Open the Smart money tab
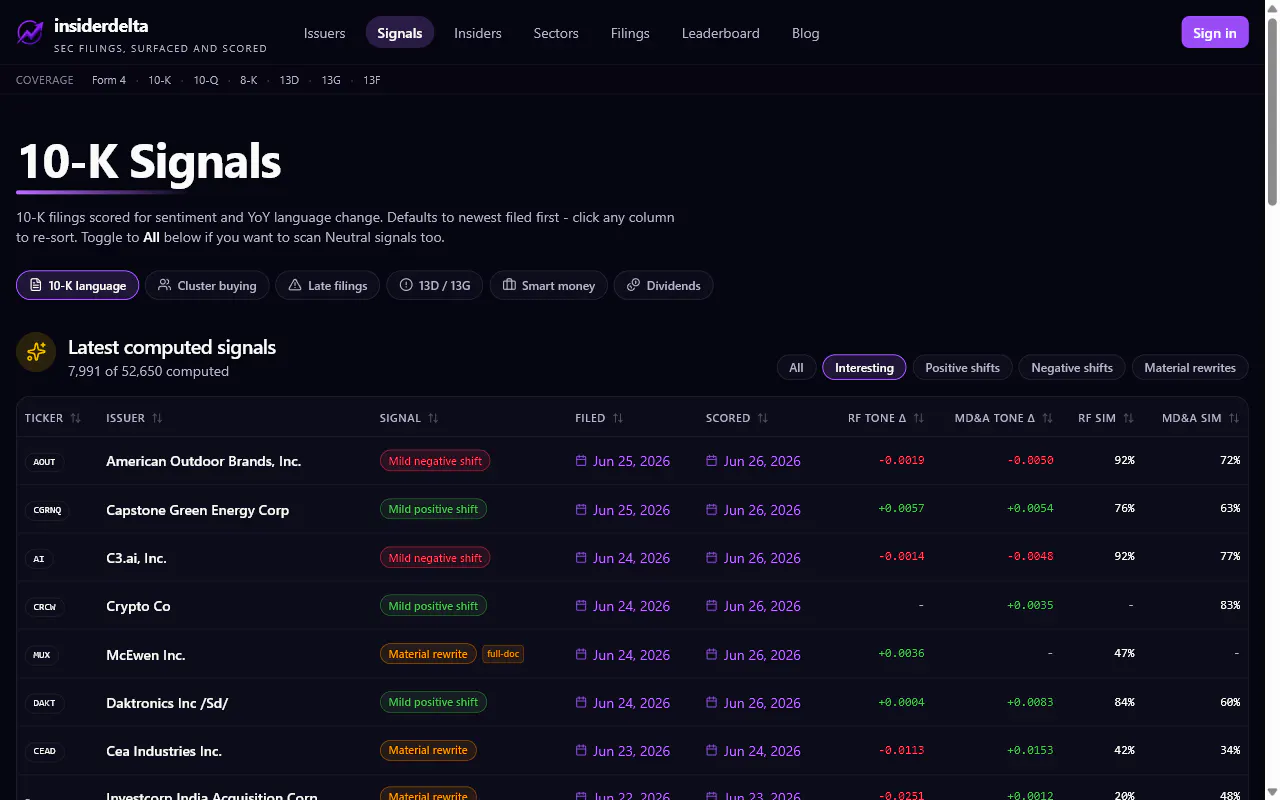Screen dimensions: 1280x800 pyautogui.click(x=549, y=285)
